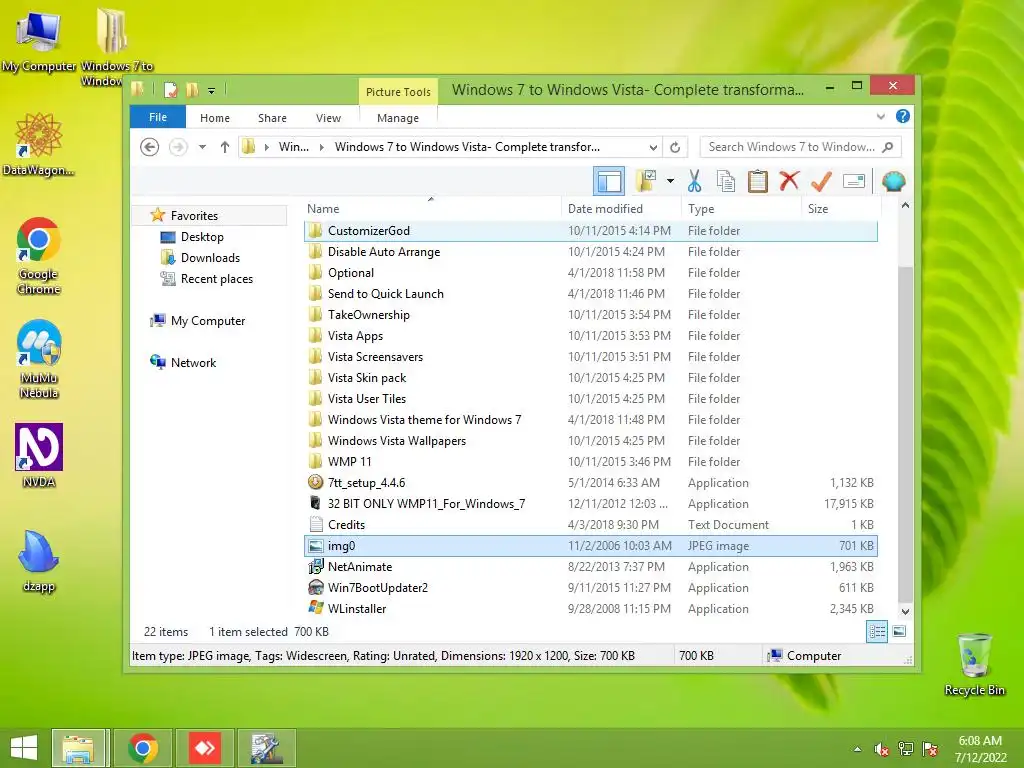Screen dimensions: 1024x768
Task: Click the scroll up arrow of file list
Action: click(905, 206)
